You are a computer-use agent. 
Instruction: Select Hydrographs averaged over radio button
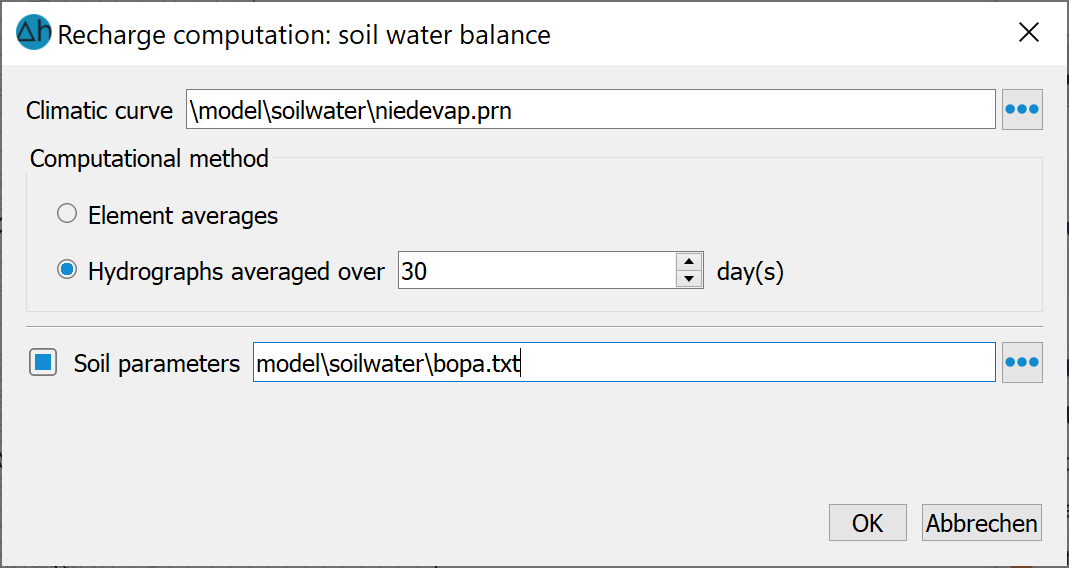tap(67, 271)
